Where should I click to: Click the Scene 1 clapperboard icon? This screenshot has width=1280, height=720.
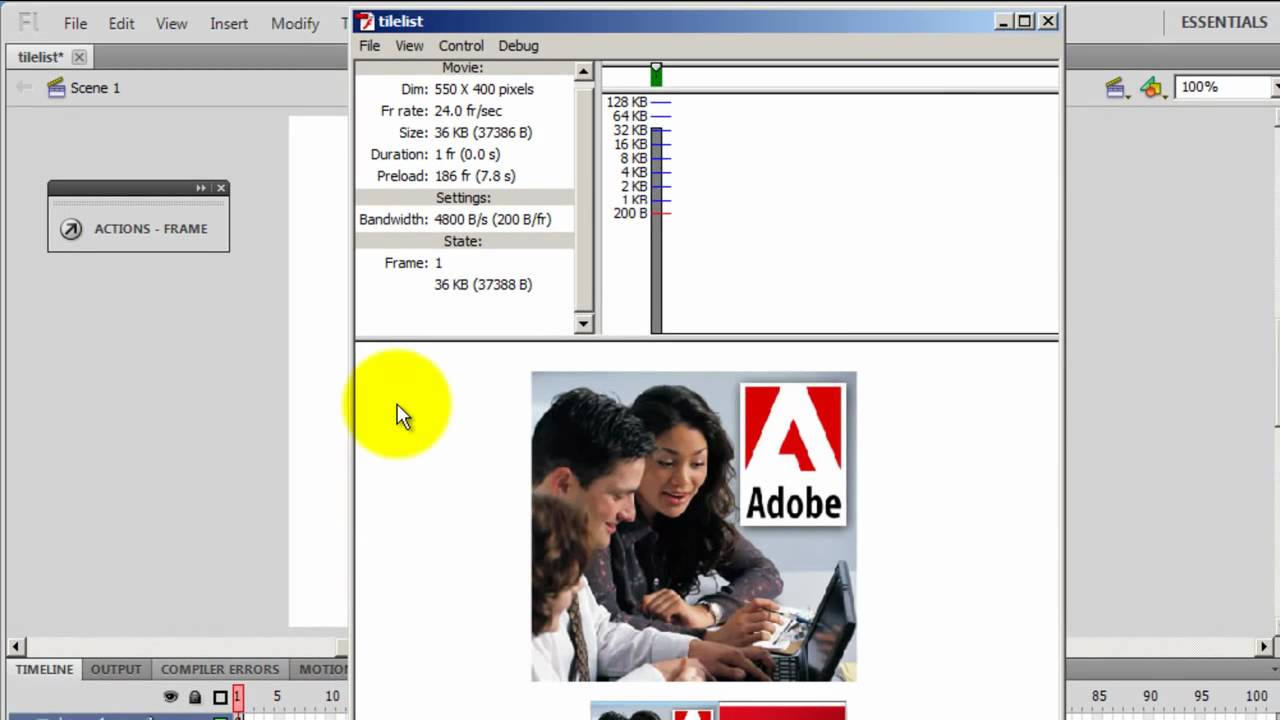(x=56, y=88)
